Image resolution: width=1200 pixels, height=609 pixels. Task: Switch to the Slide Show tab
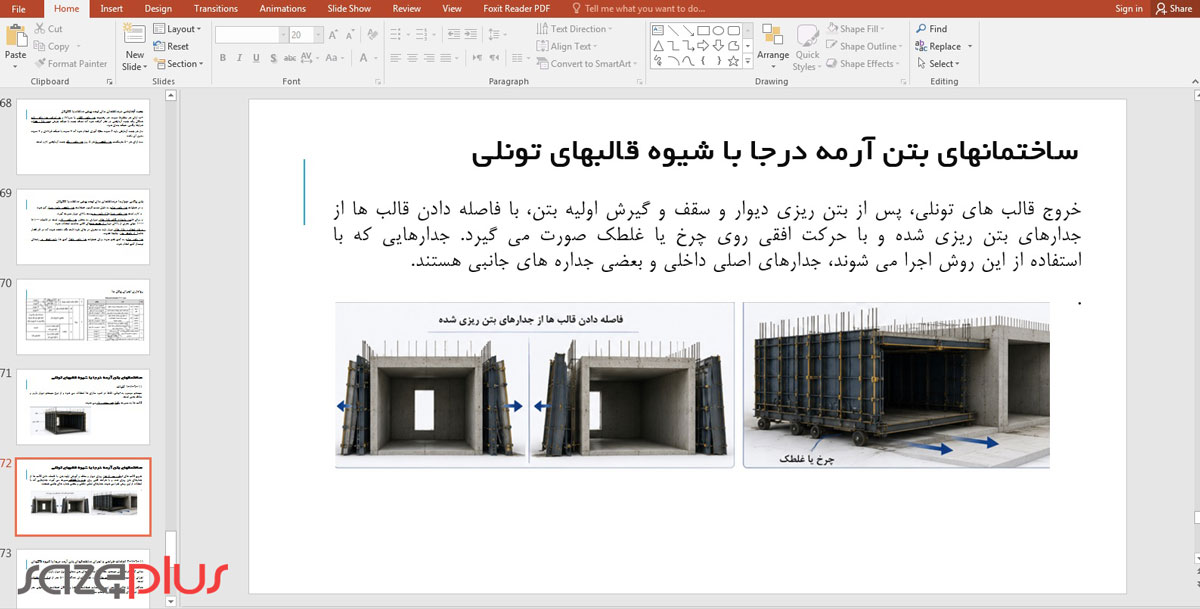[347, 8]
